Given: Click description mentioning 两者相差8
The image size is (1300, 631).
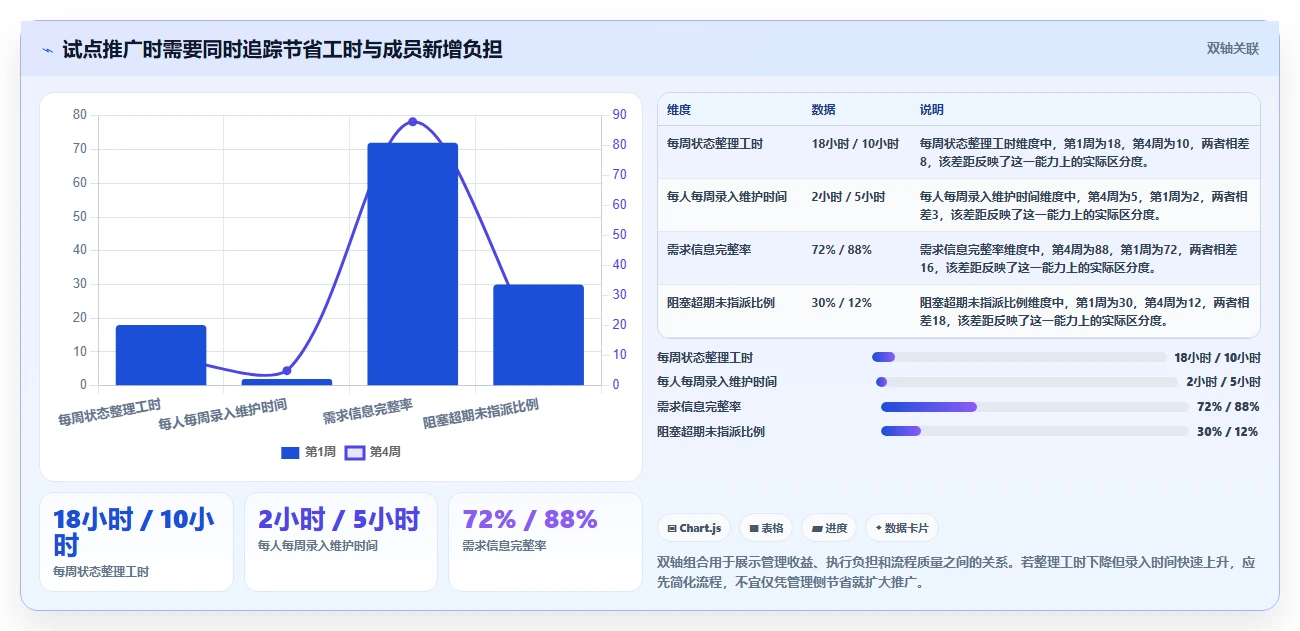Looking at the screenshot, I should 1084,152.
